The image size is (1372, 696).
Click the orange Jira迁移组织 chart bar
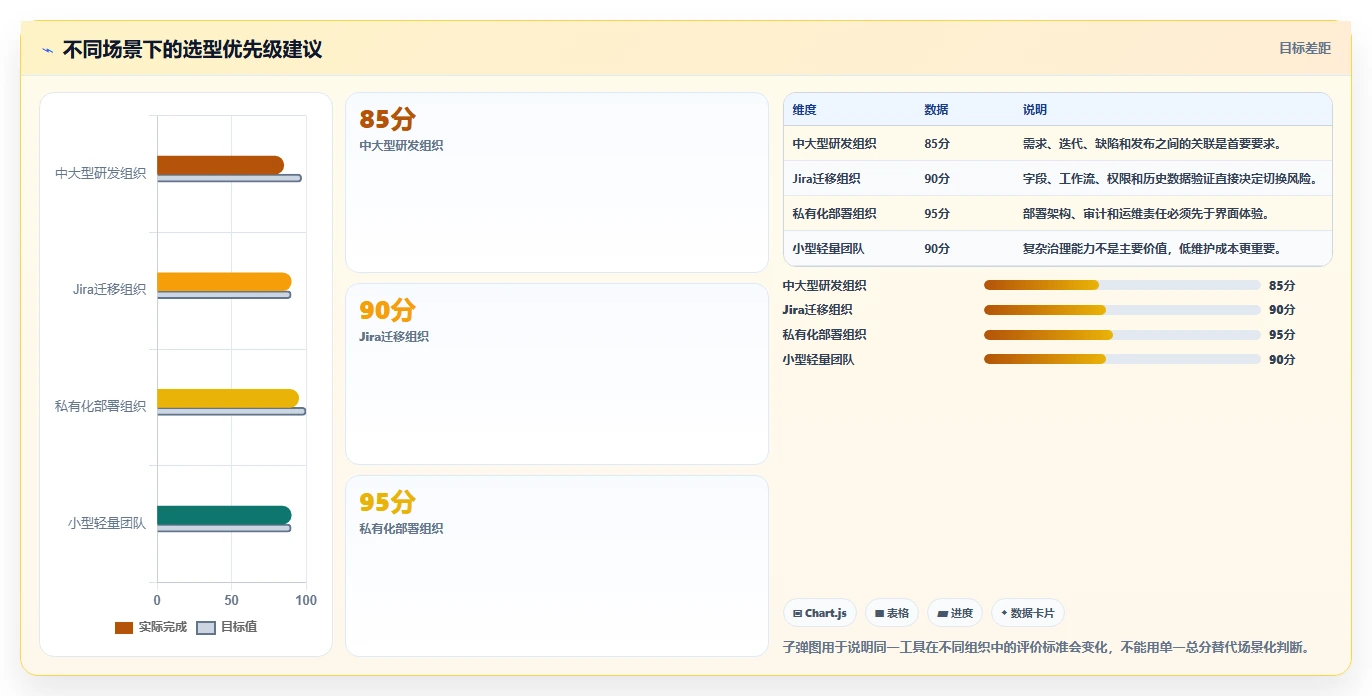click(224, 282)
